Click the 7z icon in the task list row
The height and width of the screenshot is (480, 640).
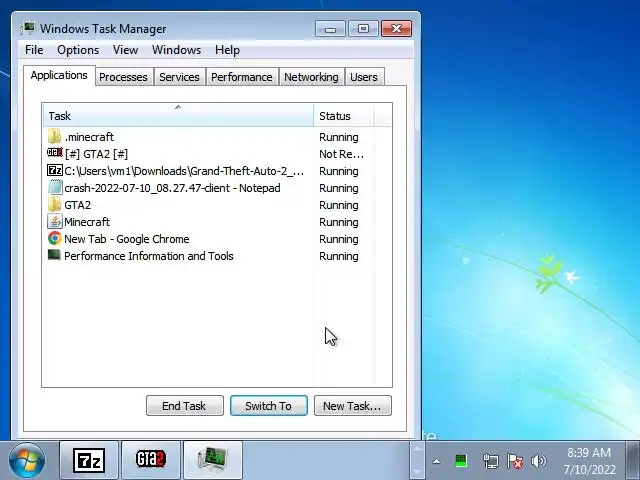[x=55, y=170]
